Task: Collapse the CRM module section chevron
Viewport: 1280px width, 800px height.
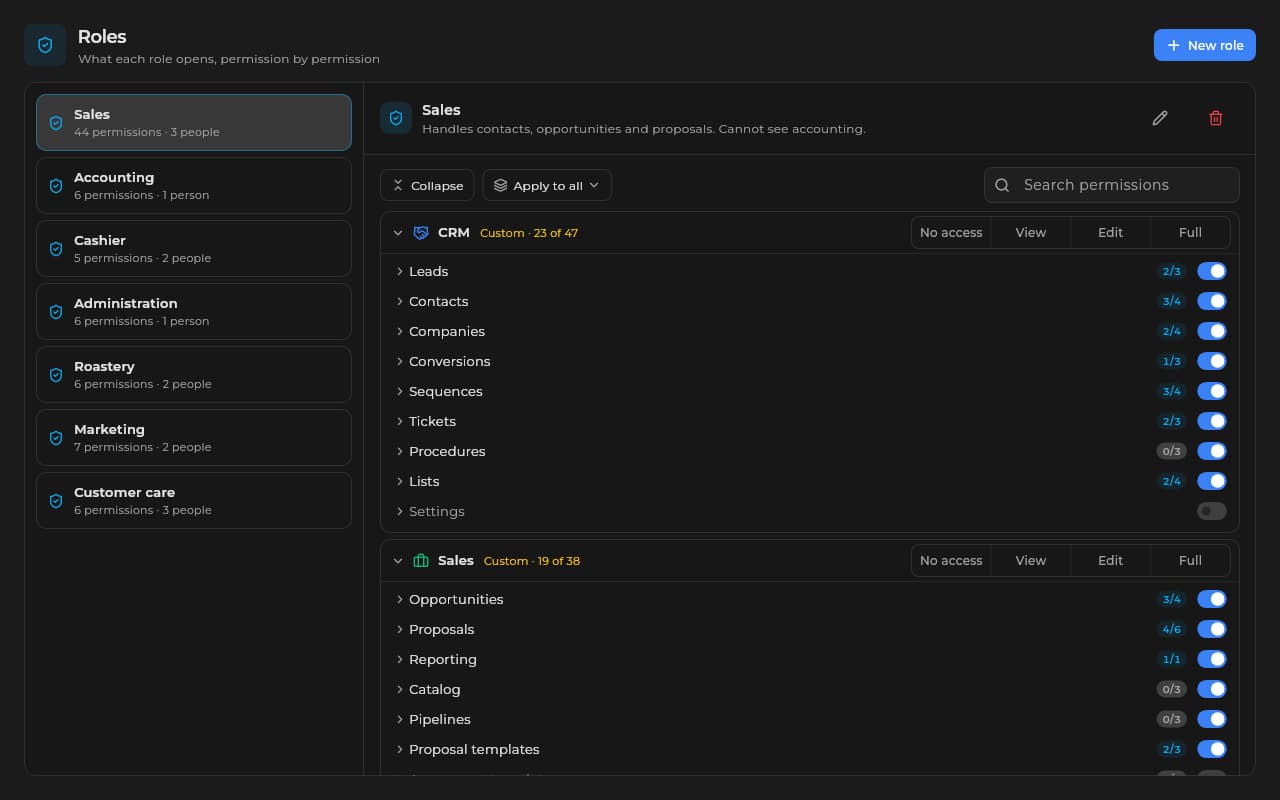Action: coord(398,233)
